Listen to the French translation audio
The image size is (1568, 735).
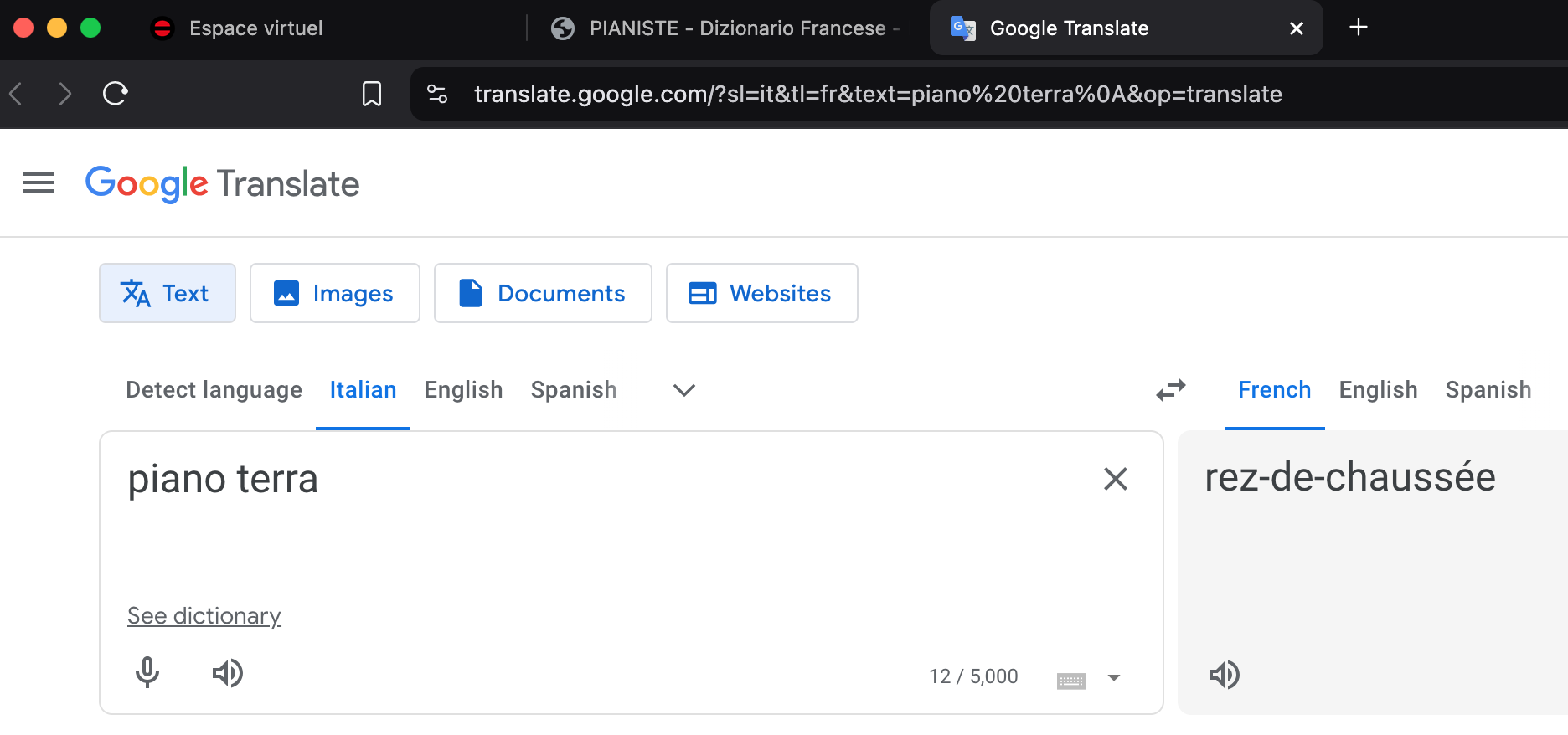1225,675
